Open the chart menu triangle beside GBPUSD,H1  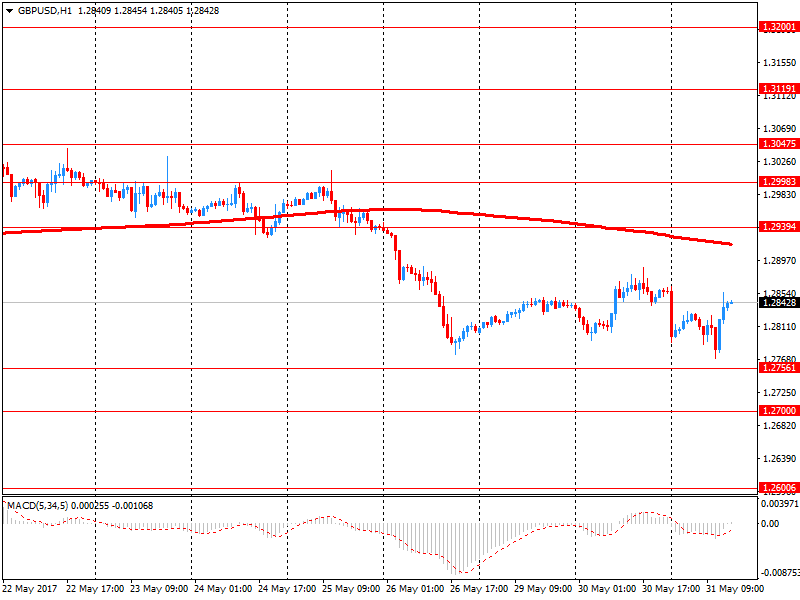pos(9,11)
